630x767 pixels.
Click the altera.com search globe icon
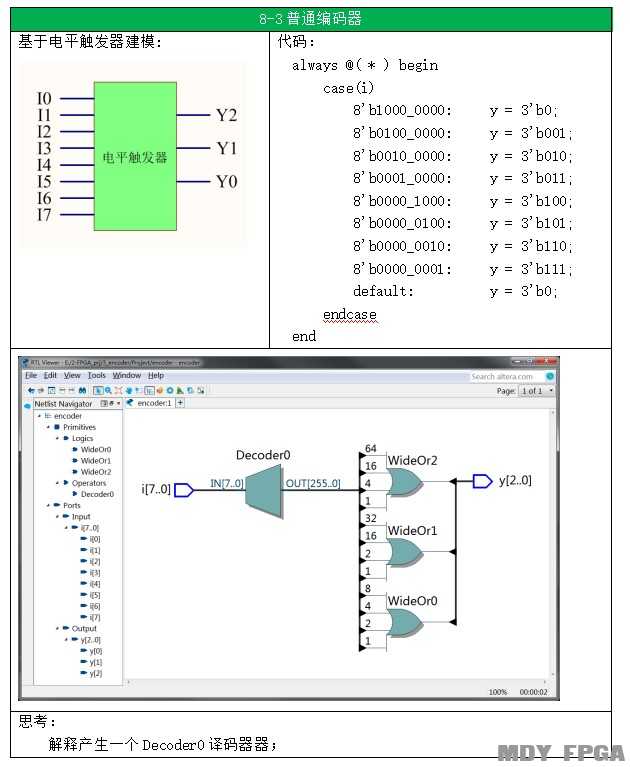[x=550, y=376]
